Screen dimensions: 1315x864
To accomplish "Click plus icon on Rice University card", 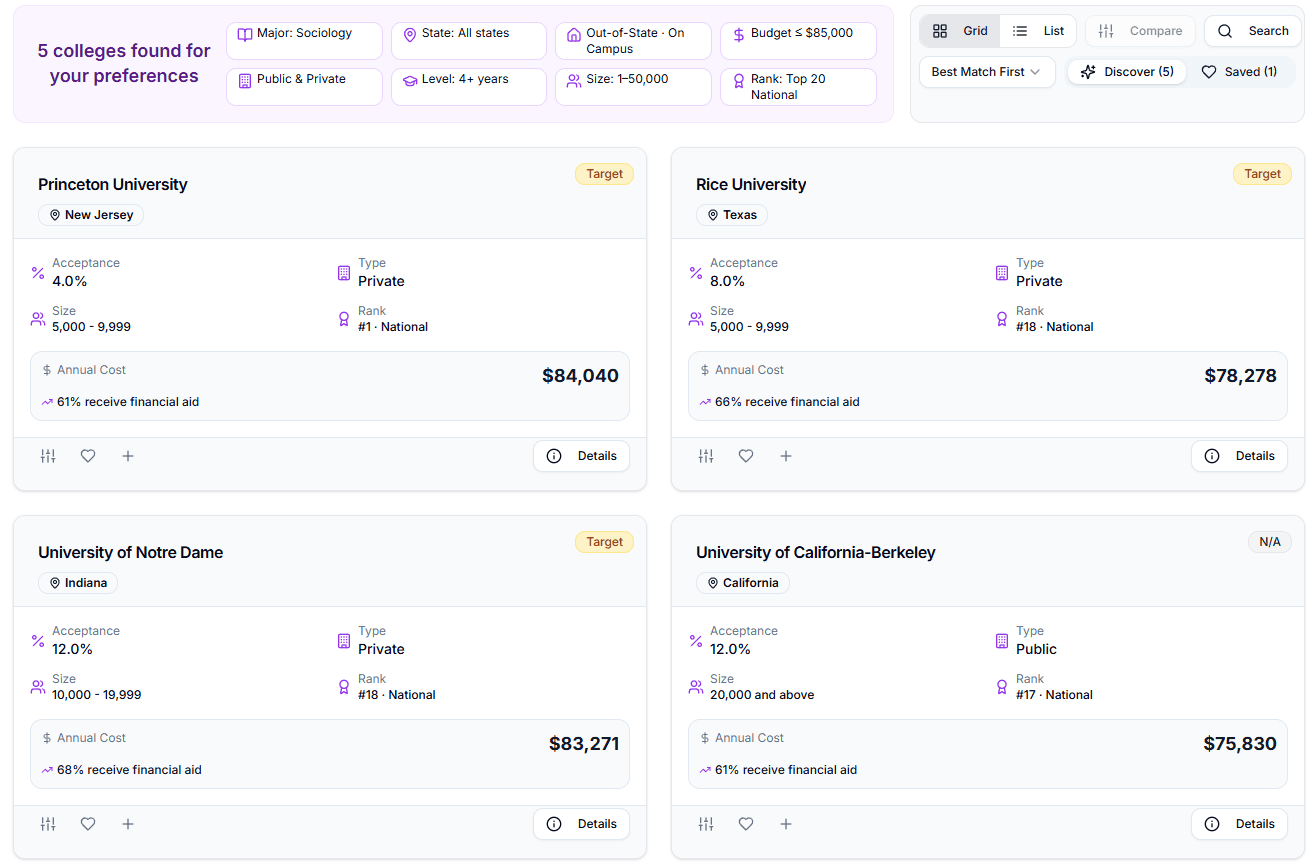I will click(786, 456).
